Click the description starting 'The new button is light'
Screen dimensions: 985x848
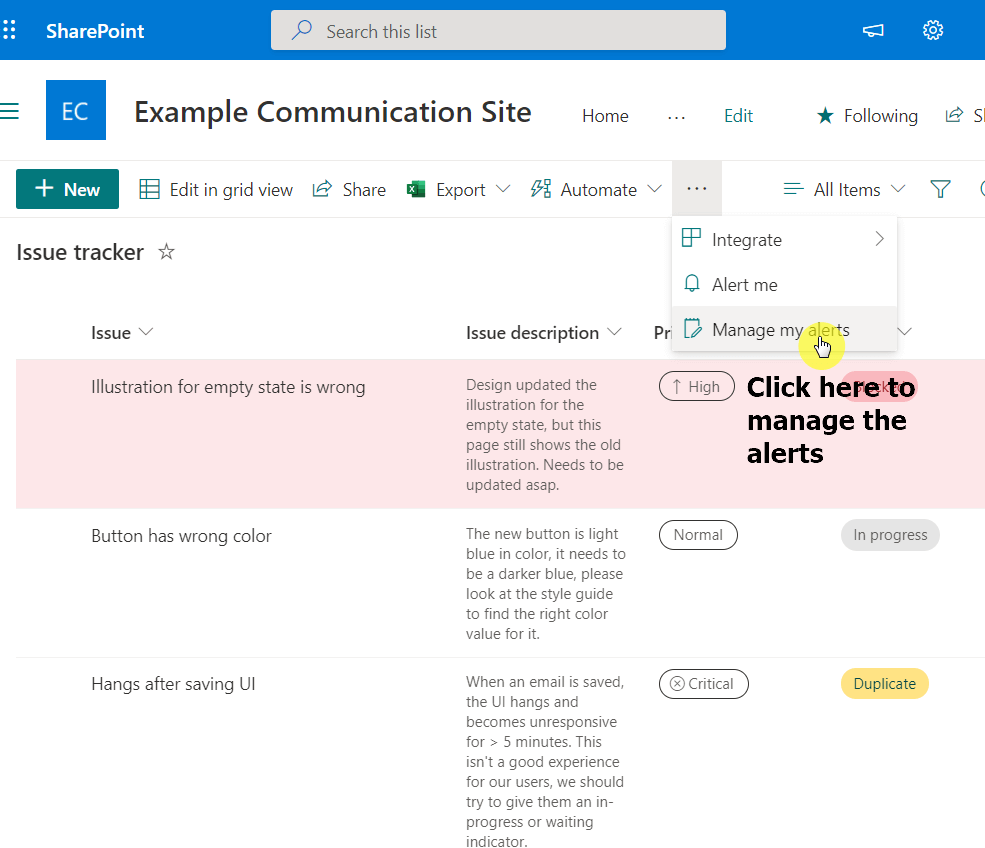click(546, 584)
